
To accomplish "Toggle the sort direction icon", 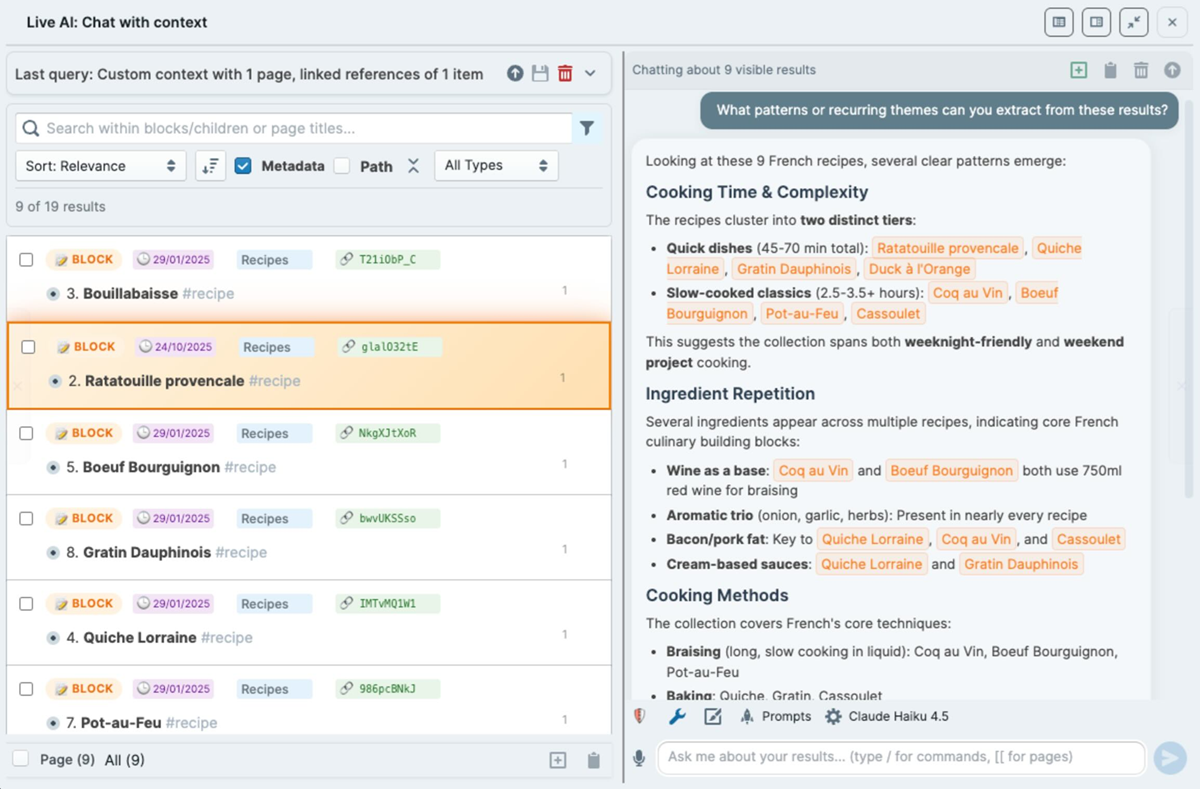I will [210, 166].
